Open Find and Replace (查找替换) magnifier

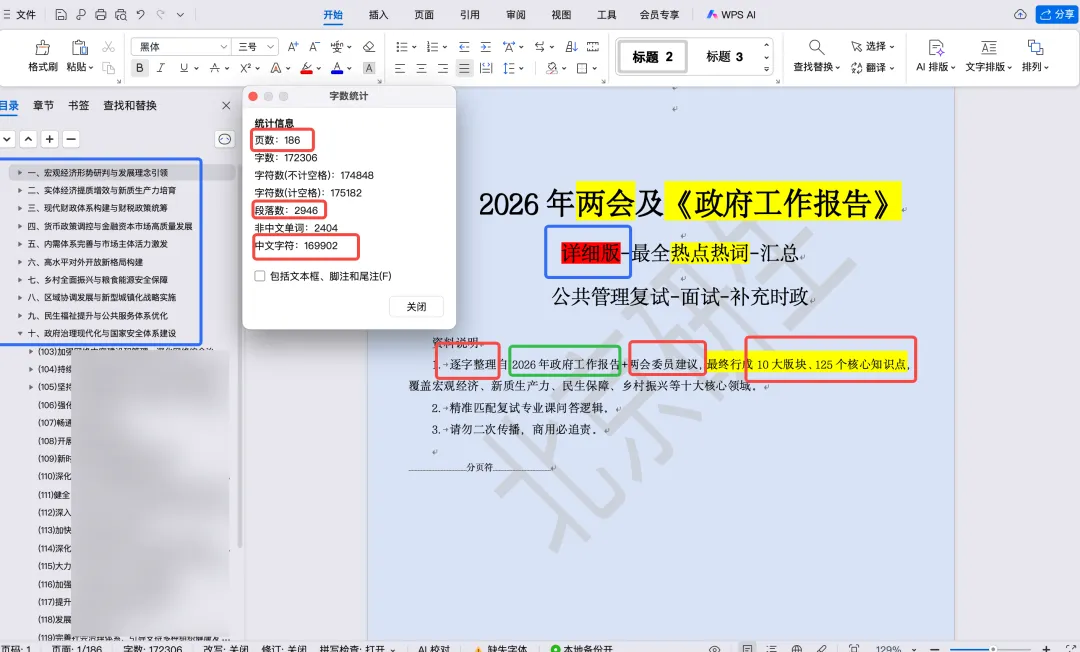click(x=816, y=48)
